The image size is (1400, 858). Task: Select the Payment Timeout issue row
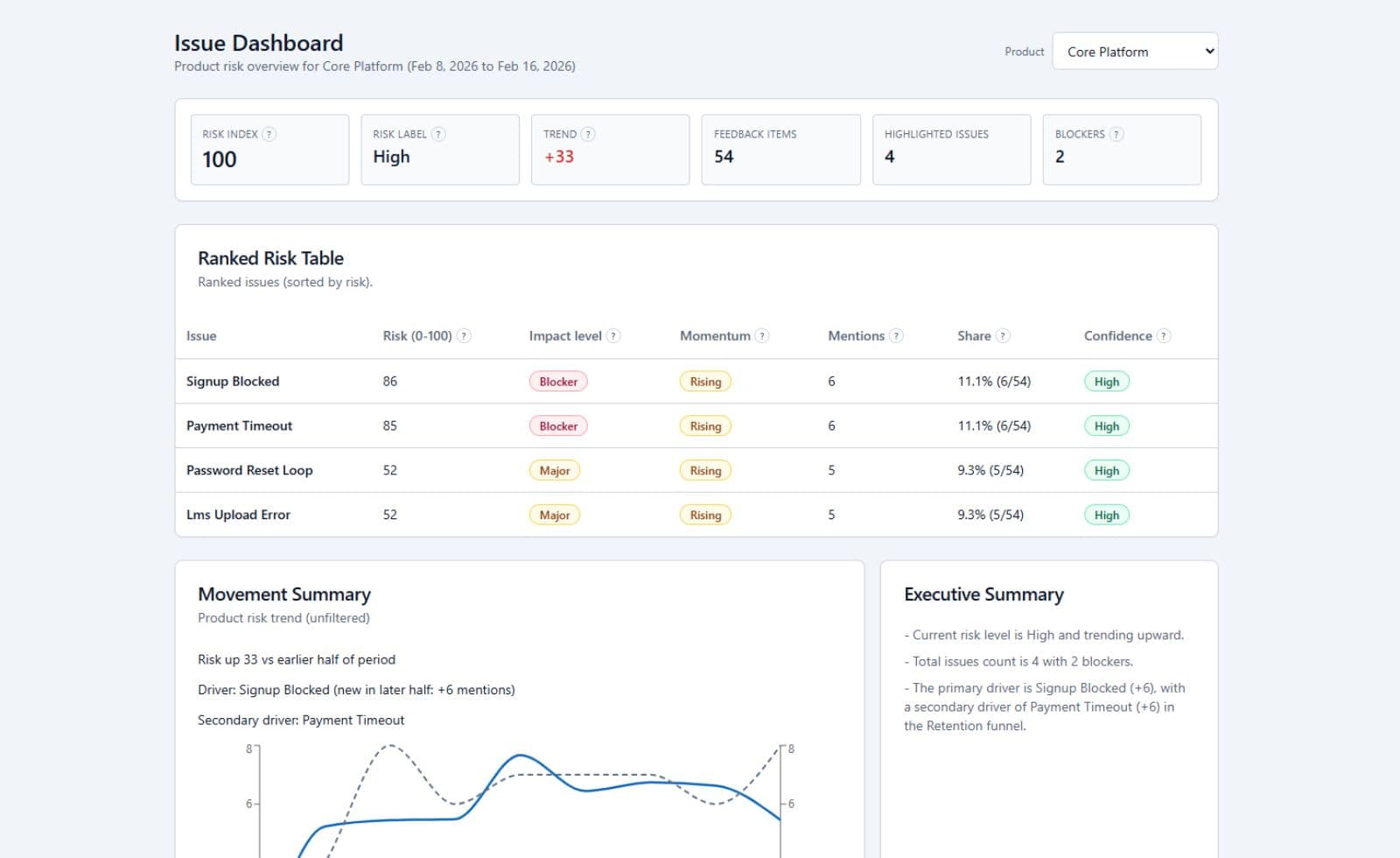pos(239,425)
